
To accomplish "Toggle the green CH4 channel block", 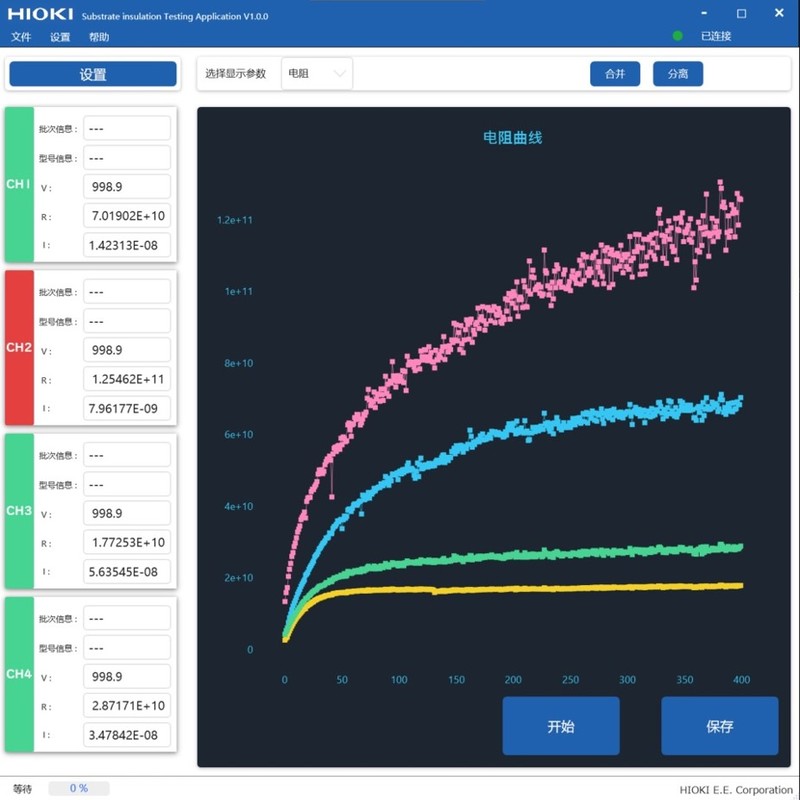I will tap(19, 674).
